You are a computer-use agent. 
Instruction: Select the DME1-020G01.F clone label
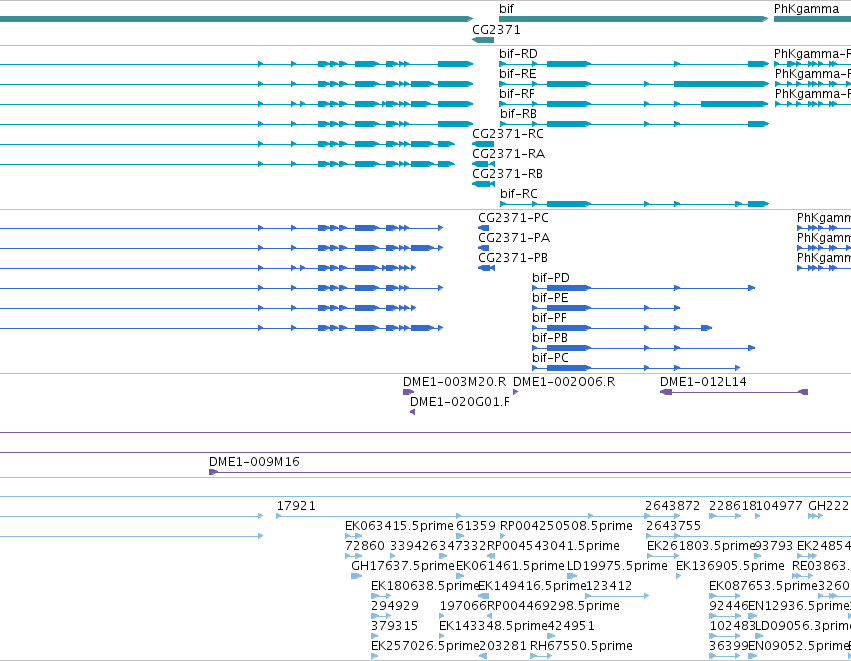point(460,402)
